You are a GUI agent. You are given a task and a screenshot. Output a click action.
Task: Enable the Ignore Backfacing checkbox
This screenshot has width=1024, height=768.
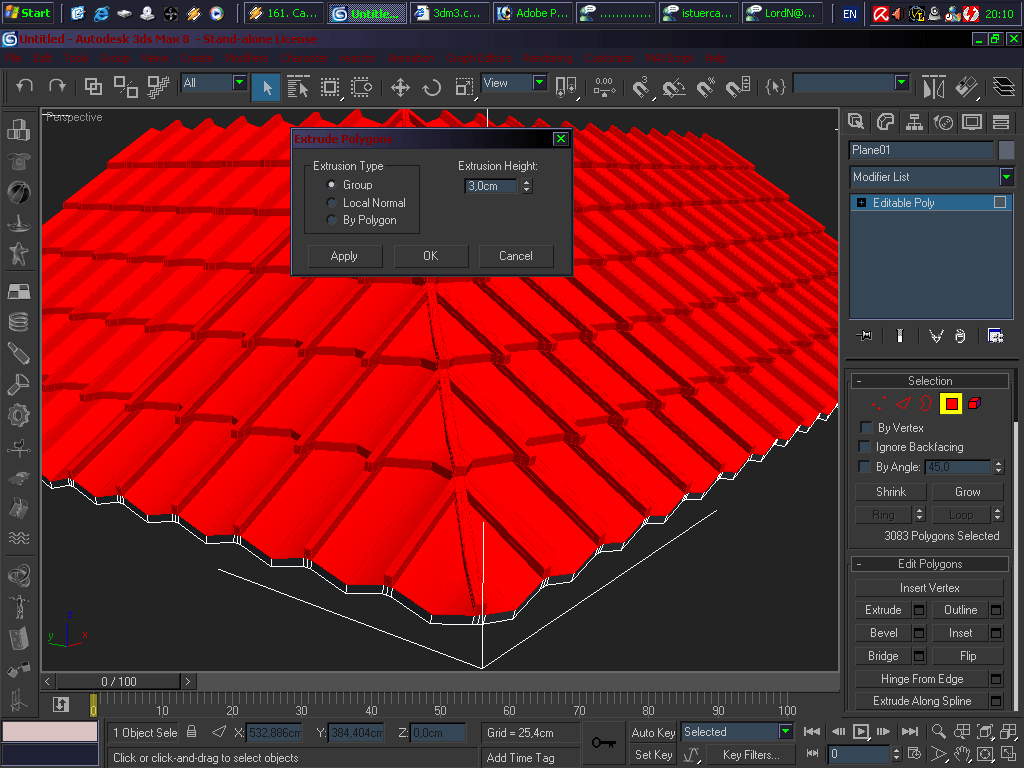tap(866, 447)
